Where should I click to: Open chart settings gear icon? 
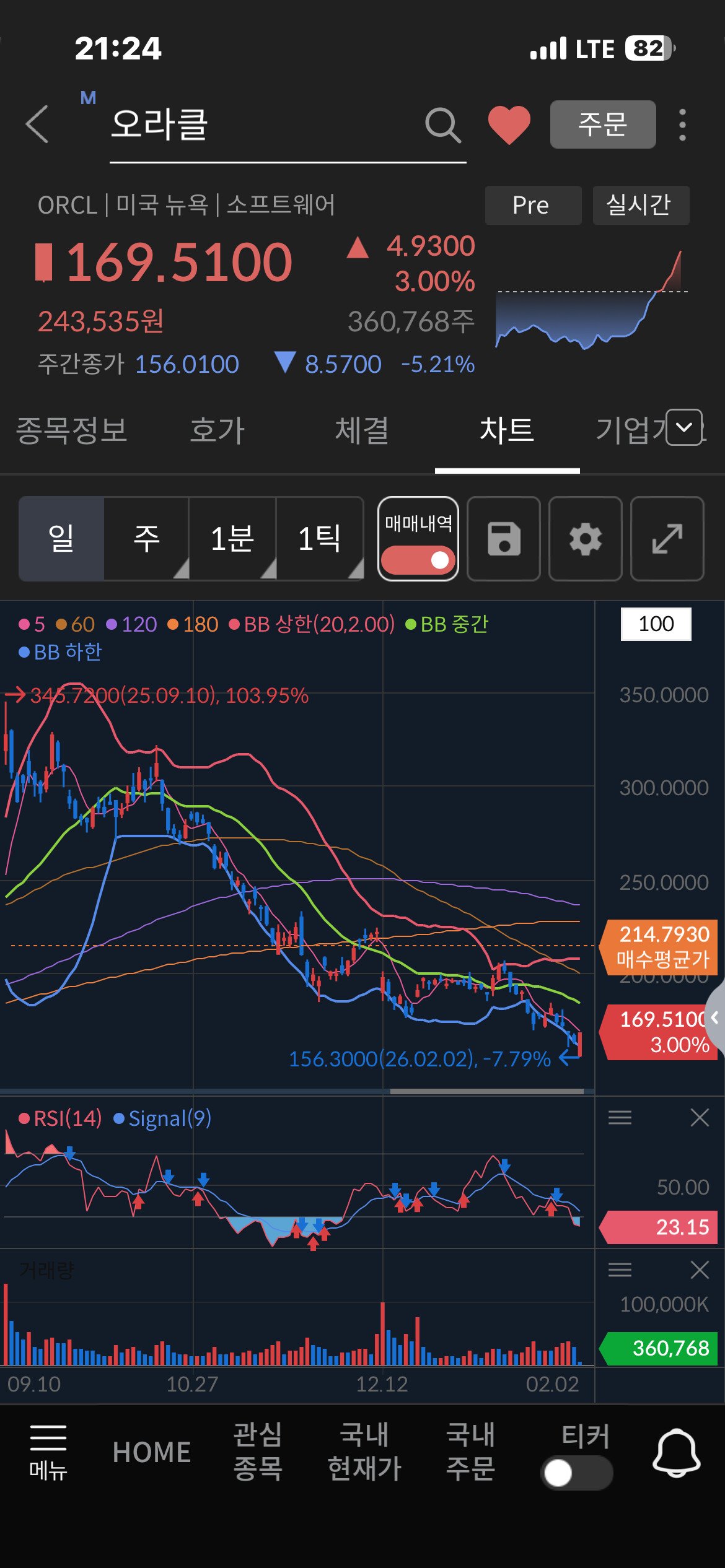click(586, 538)
